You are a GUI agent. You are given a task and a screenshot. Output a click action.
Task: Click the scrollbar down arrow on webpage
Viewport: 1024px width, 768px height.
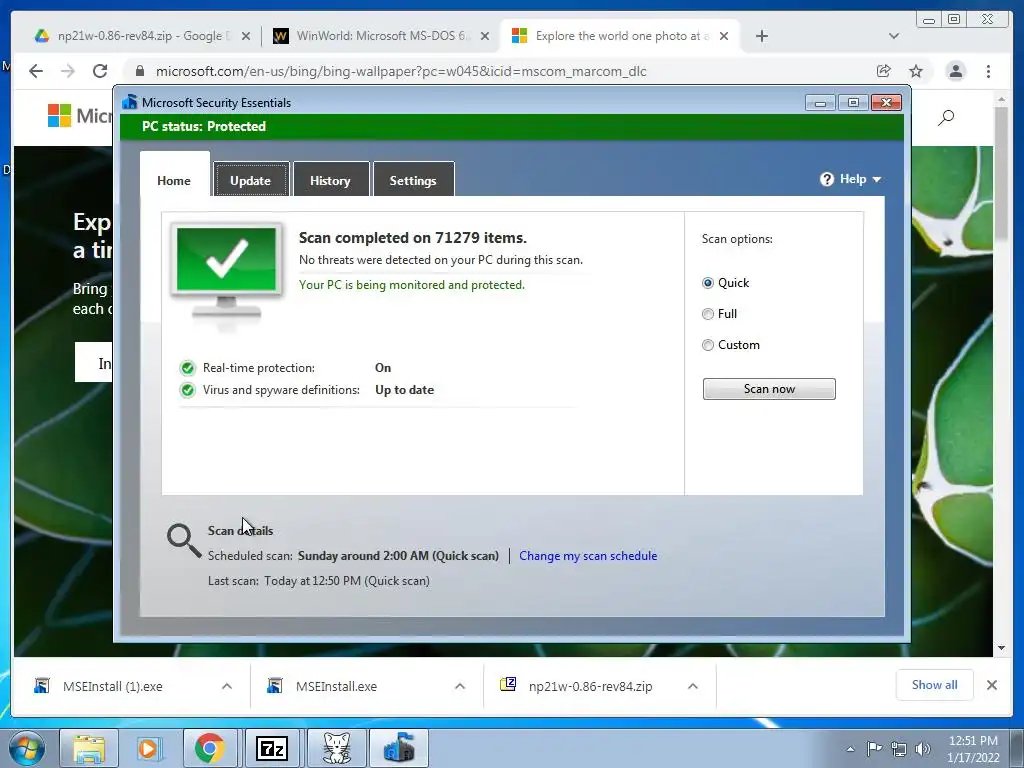click(1001, 648)
